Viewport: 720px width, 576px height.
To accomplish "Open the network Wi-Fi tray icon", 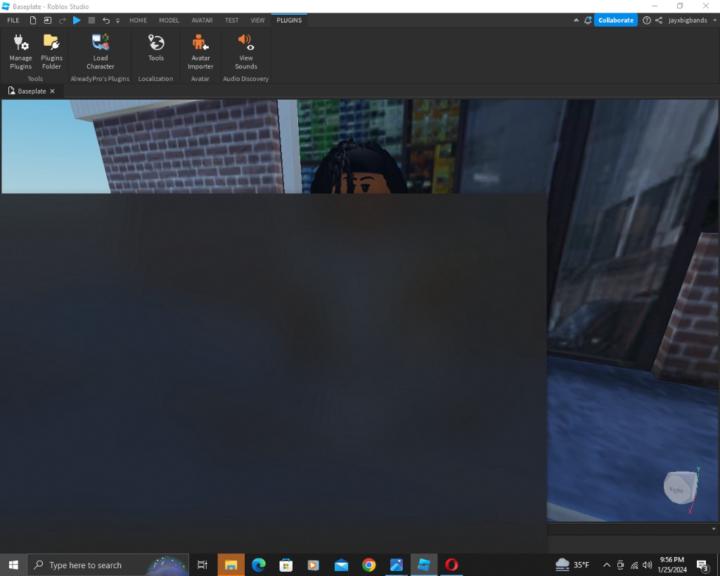I will pyautogui.click(x=634, y=565).
